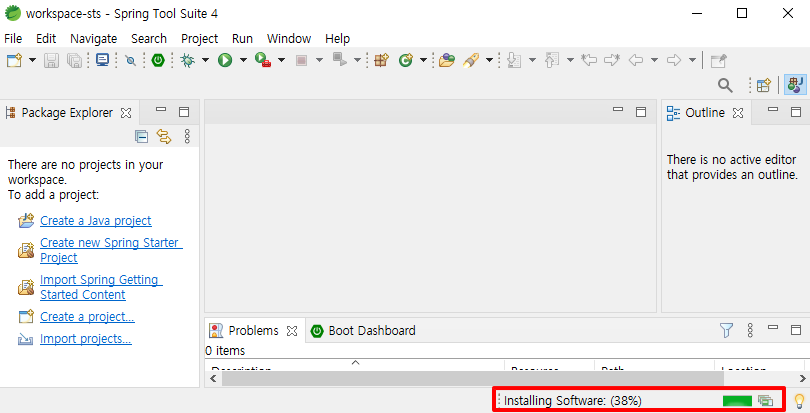Image resolution: width=810 pixels, height=413 pixels.
Task: Open the Terminal monitor icon
Action: tap(102, 60)
